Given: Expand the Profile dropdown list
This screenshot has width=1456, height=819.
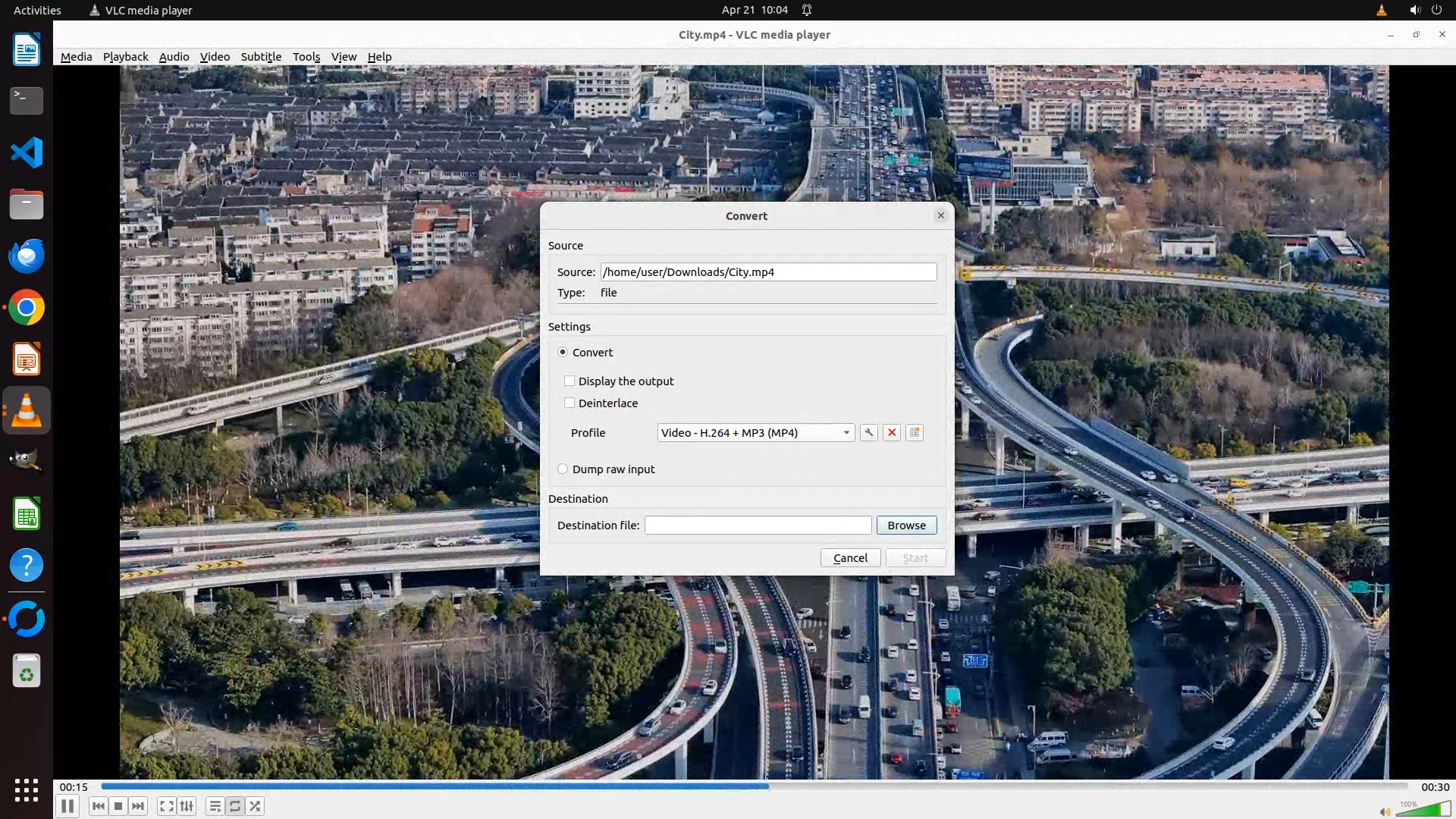Looking at the screenshot, I should [x=846, y=432].
